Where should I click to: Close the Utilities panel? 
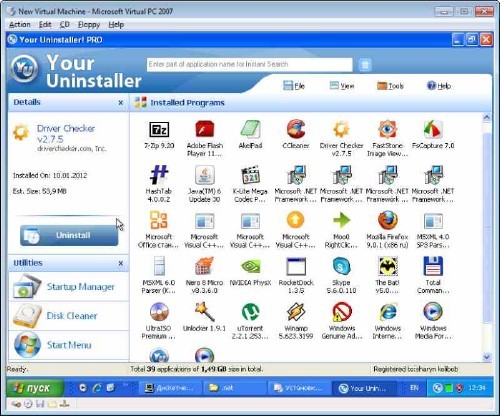pos(121,263)
